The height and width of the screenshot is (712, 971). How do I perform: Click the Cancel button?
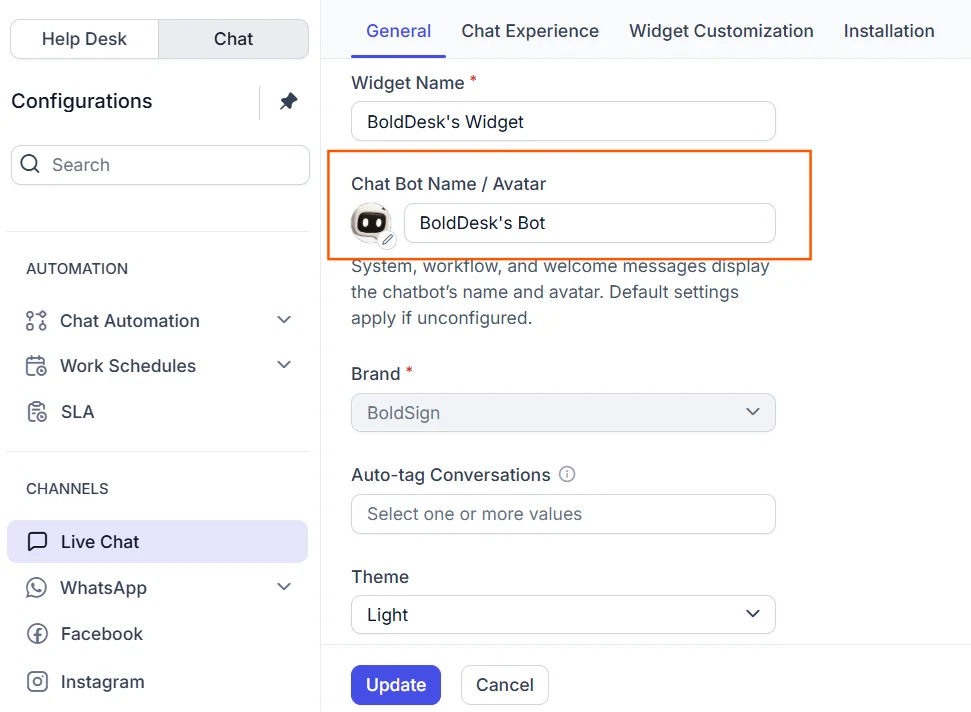[504, 685]
